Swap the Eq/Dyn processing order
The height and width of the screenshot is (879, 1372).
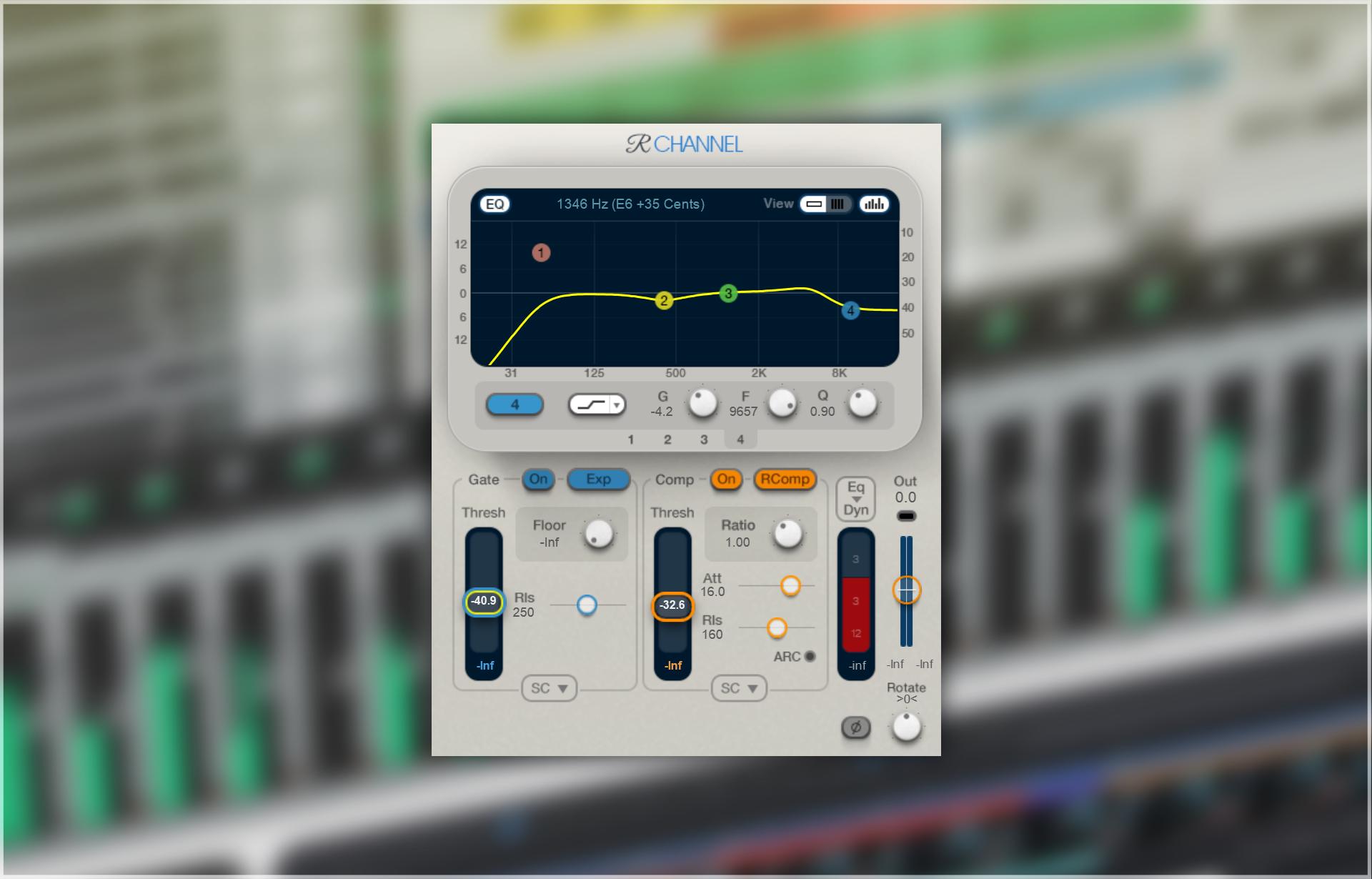855,499
